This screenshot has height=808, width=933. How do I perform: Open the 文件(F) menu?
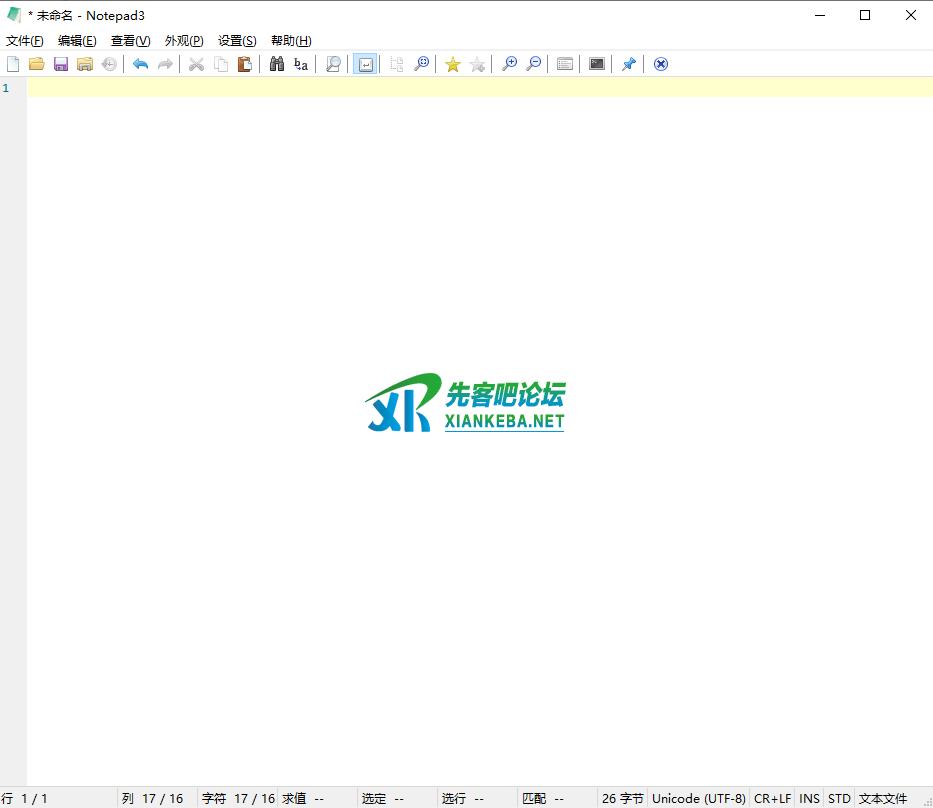click(24, 40)
